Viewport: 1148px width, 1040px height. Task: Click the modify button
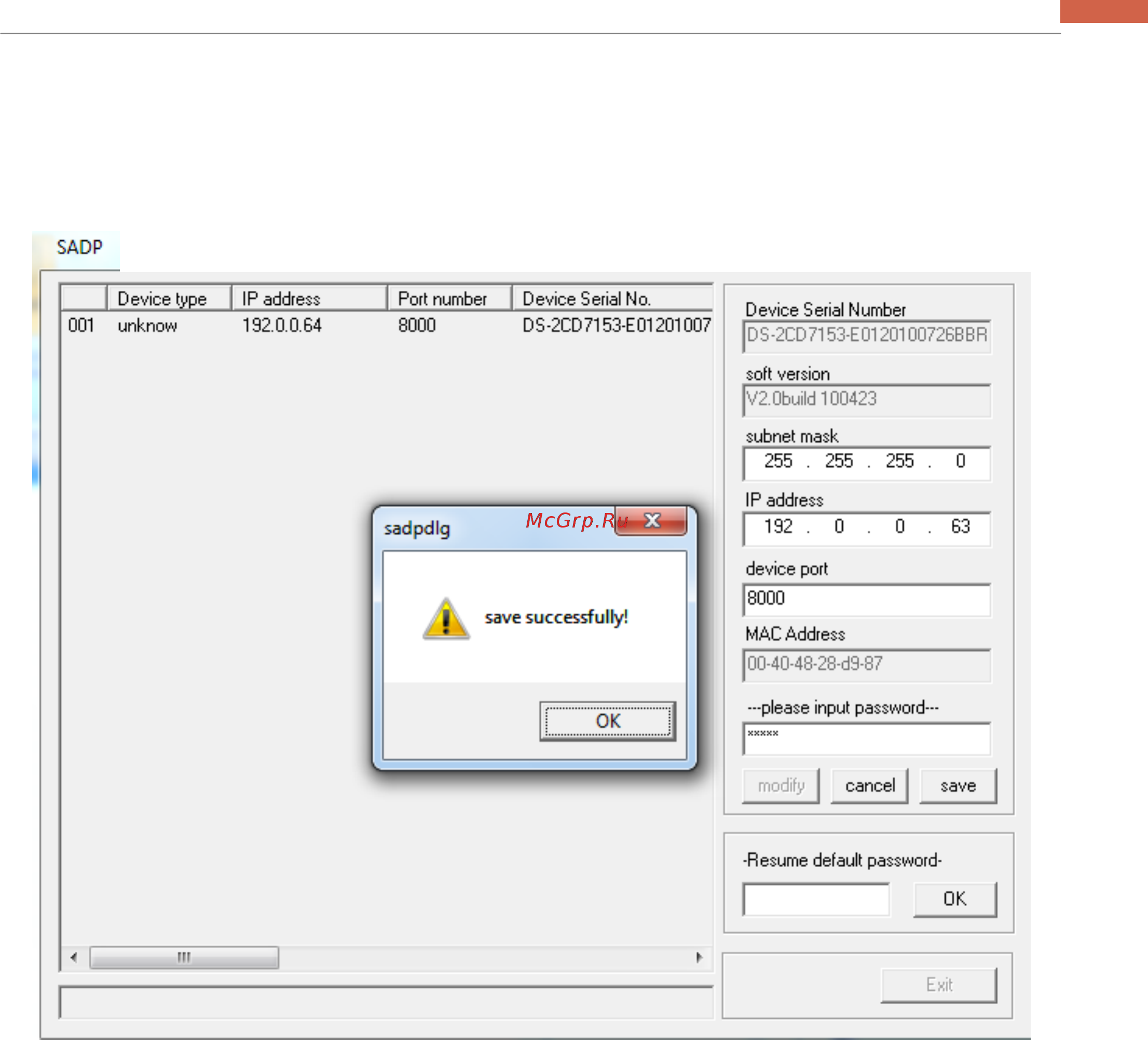(781, 786)
